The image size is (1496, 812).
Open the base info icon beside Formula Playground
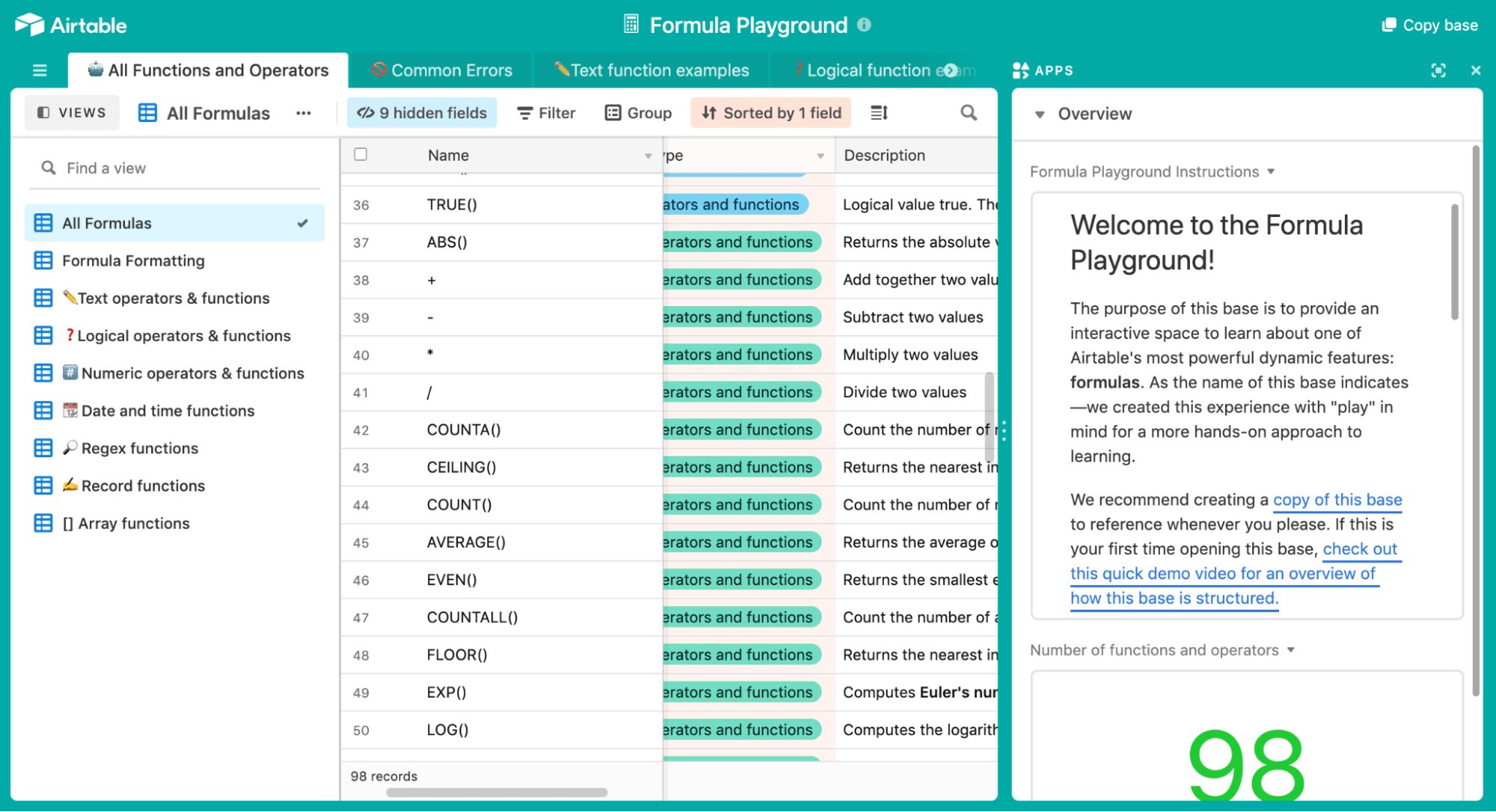point(864,25)
